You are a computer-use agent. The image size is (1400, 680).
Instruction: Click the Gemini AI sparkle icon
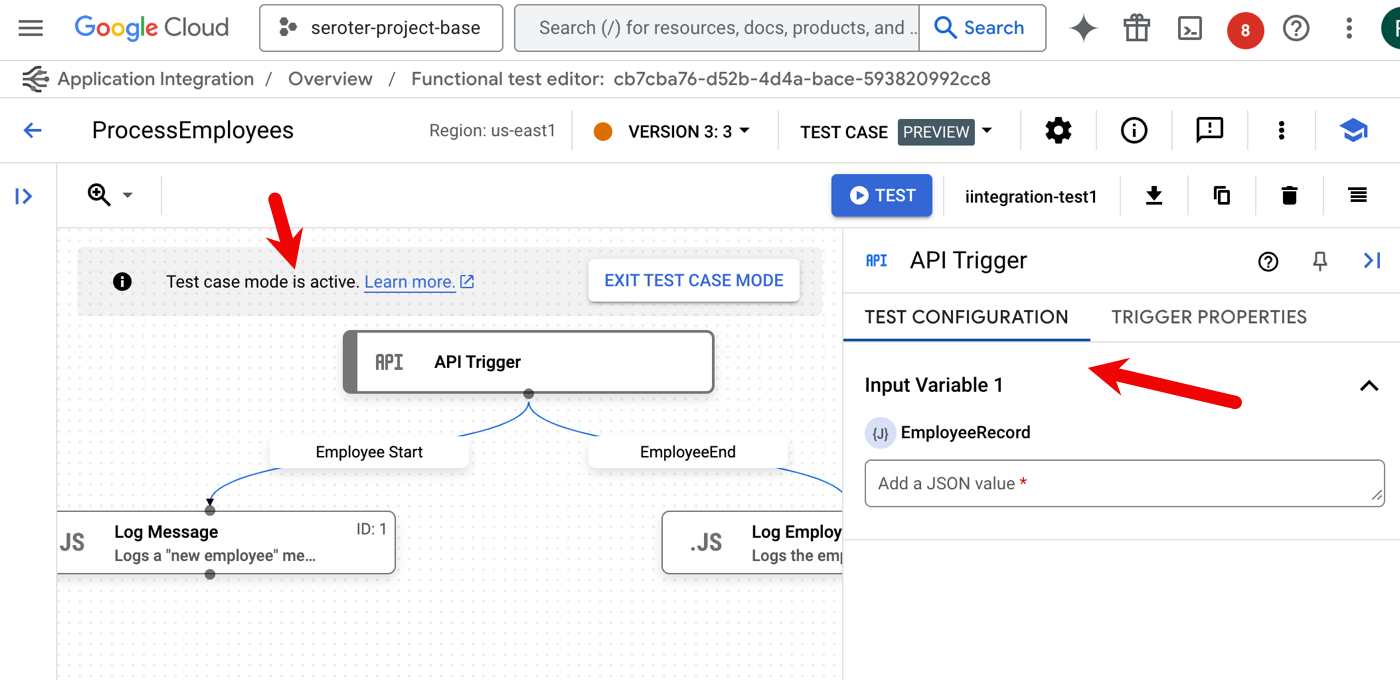1083,29
